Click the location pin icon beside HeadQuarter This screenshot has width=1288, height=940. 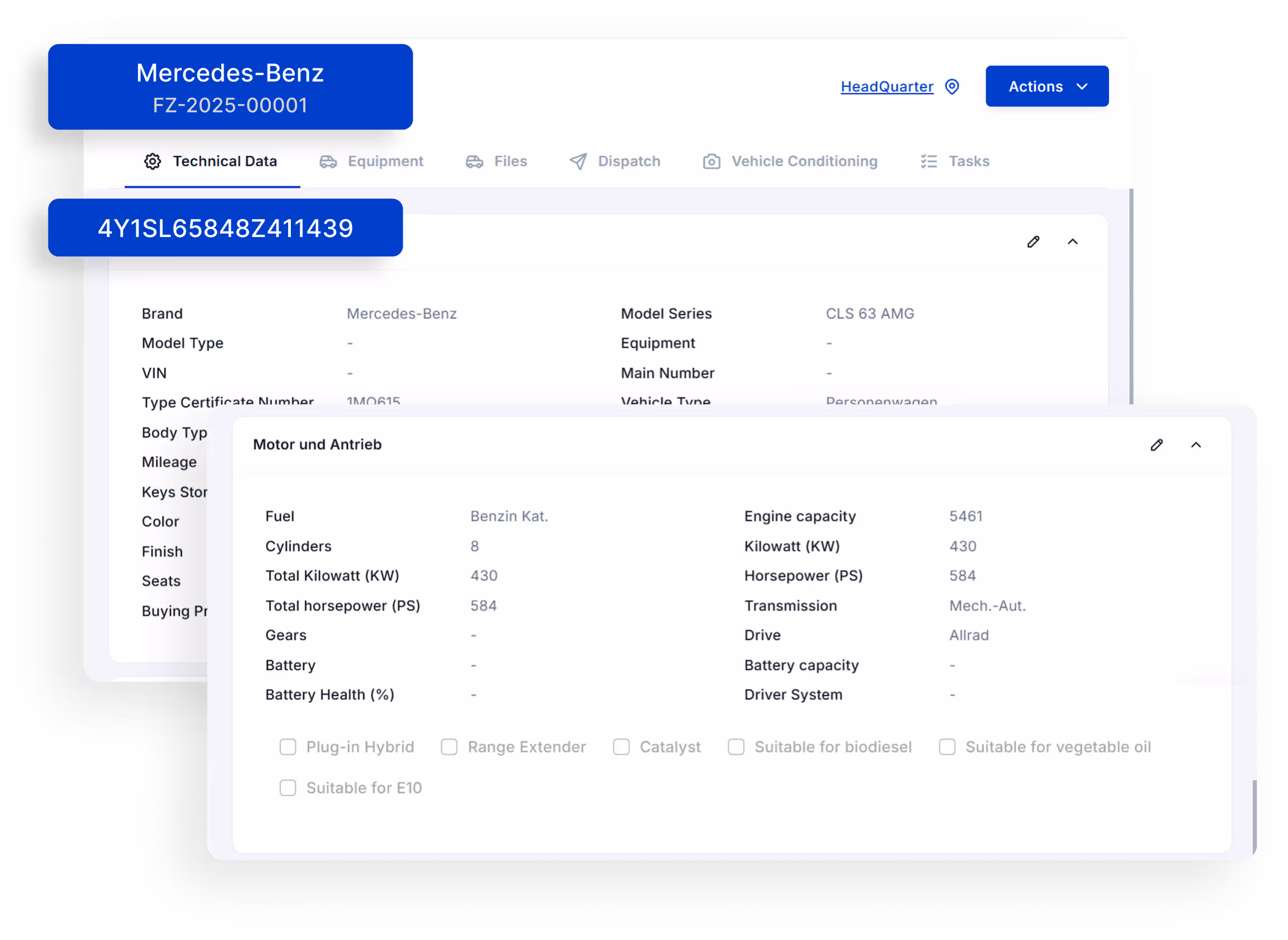click(952, 86)
